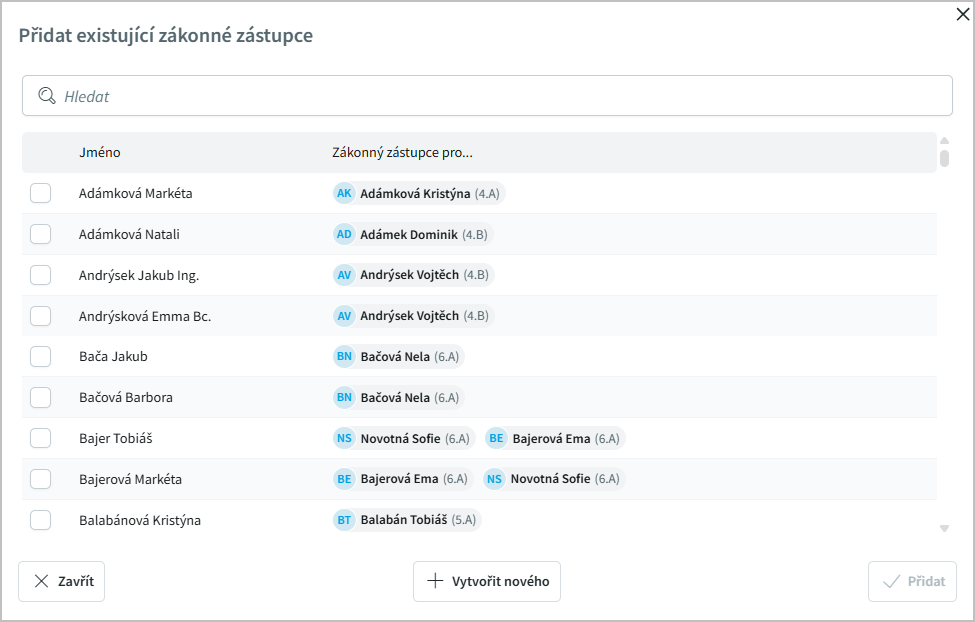This screenshot has width=975, height=622.
Task: Click the BT avatar for Balabán Tobiáš
Action: [344, 520]
